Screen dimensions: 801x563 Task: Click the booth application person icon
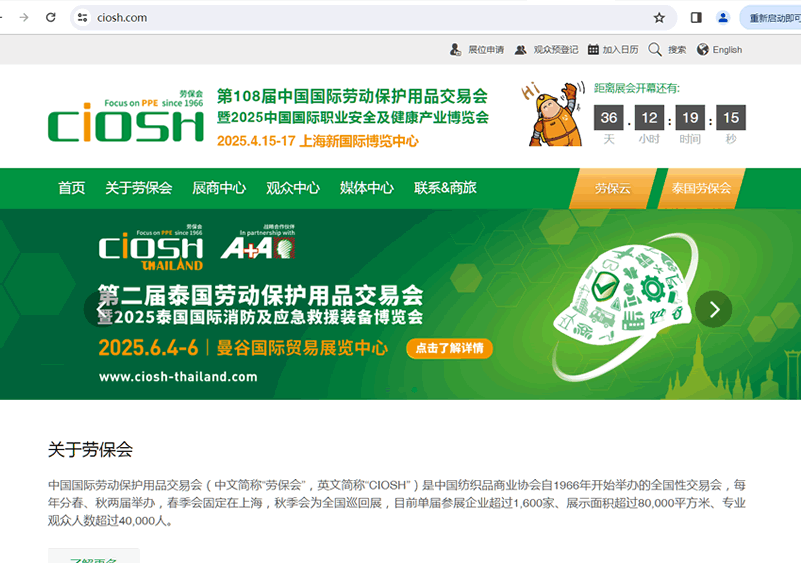(x=455, y=50)
